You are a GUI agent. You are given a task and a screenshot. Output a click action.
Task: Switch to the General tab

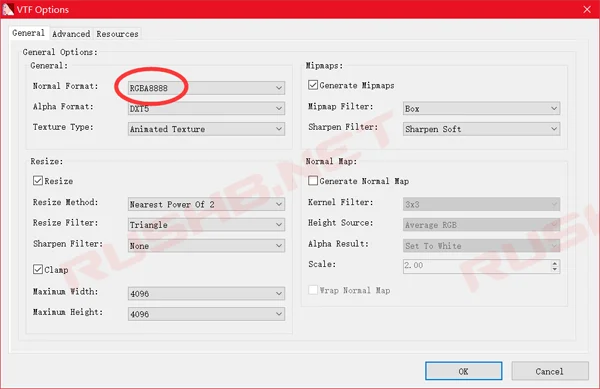point(28,33)
